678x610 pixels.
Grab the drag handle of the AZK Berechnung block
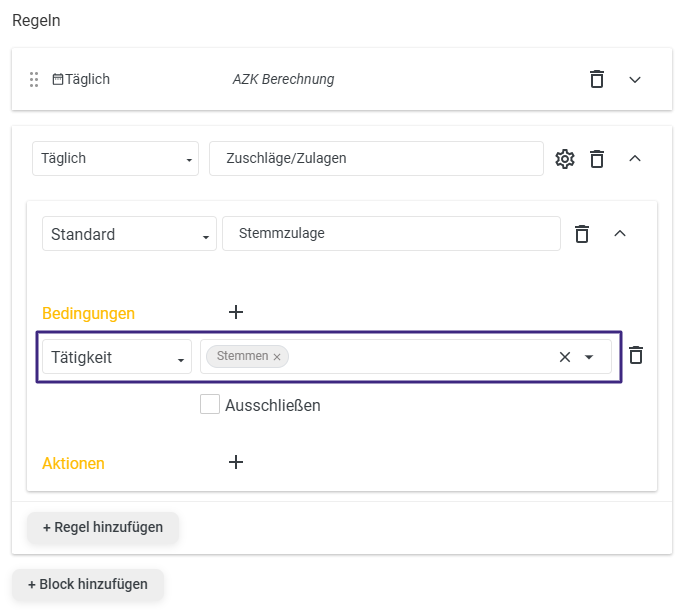coord(34,80)
